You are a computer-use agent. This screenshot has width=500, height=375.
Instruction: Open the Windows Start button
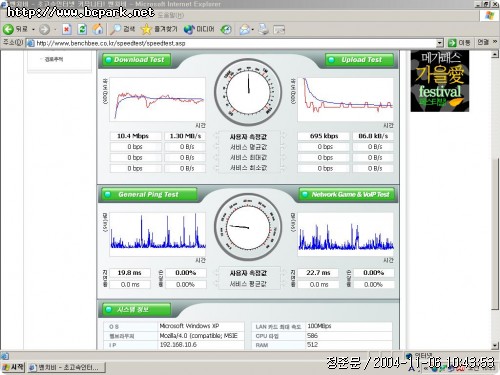(13, 367)
